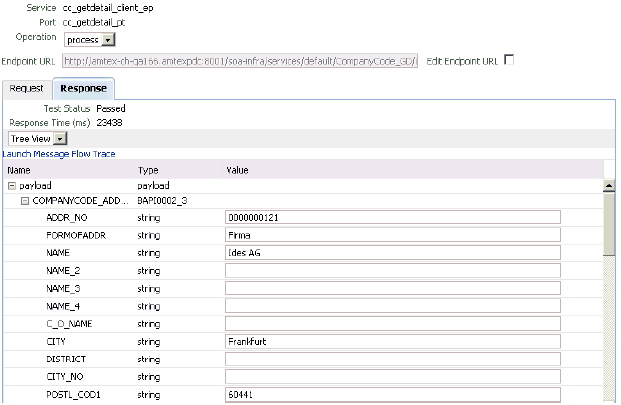This screenshot has width=621, height=405.
Task: Click the FORMOFADDR value field
Action: click(393, 235)
